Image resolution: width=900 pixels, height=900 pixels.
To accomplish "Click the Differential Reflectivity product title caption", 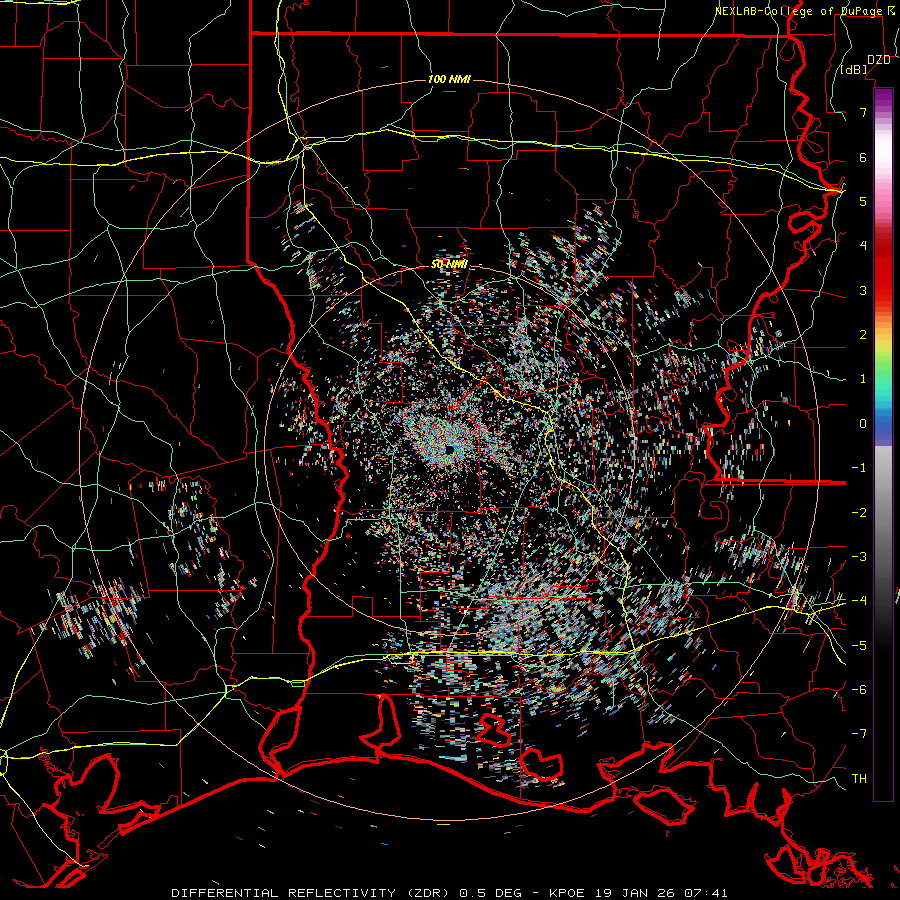I will 449,893.
